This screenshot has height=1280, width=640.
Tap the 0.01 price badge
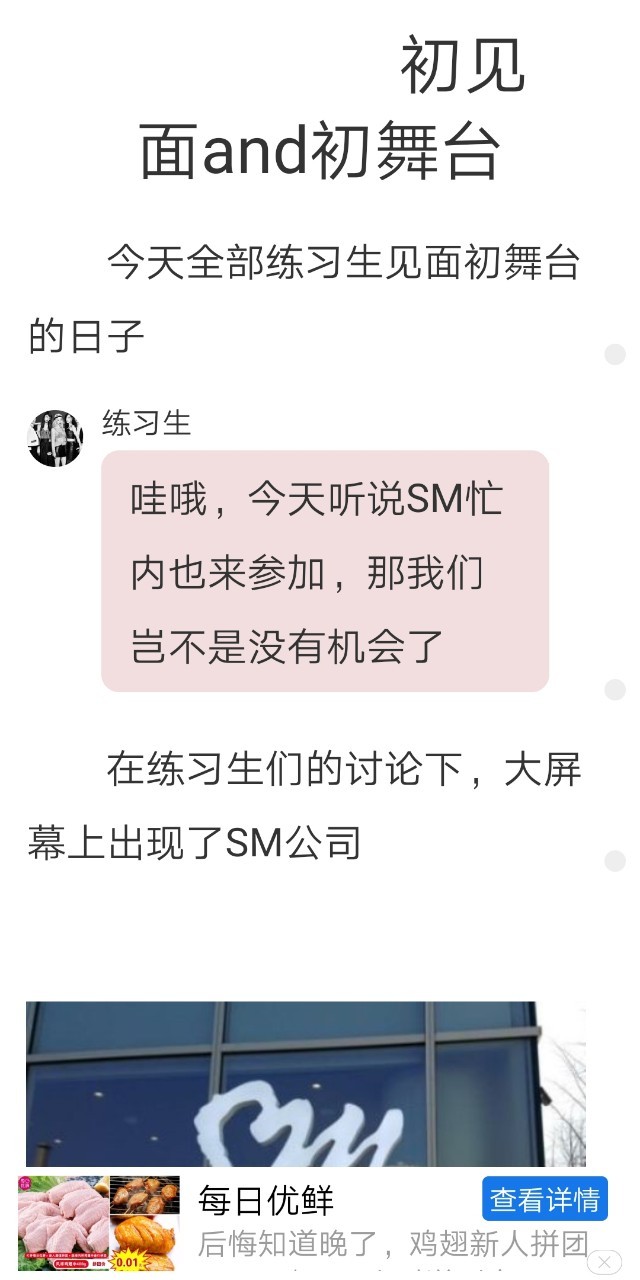pyautogui.click(x=130, y=1261)
